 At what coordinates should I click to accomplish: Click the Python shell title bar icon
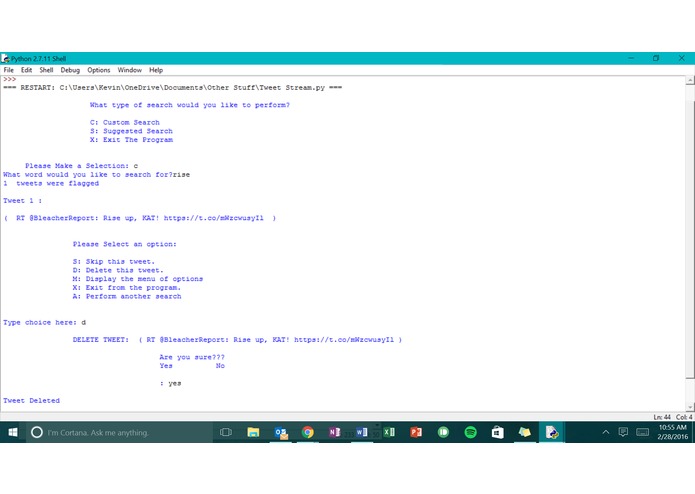[5, 58]
